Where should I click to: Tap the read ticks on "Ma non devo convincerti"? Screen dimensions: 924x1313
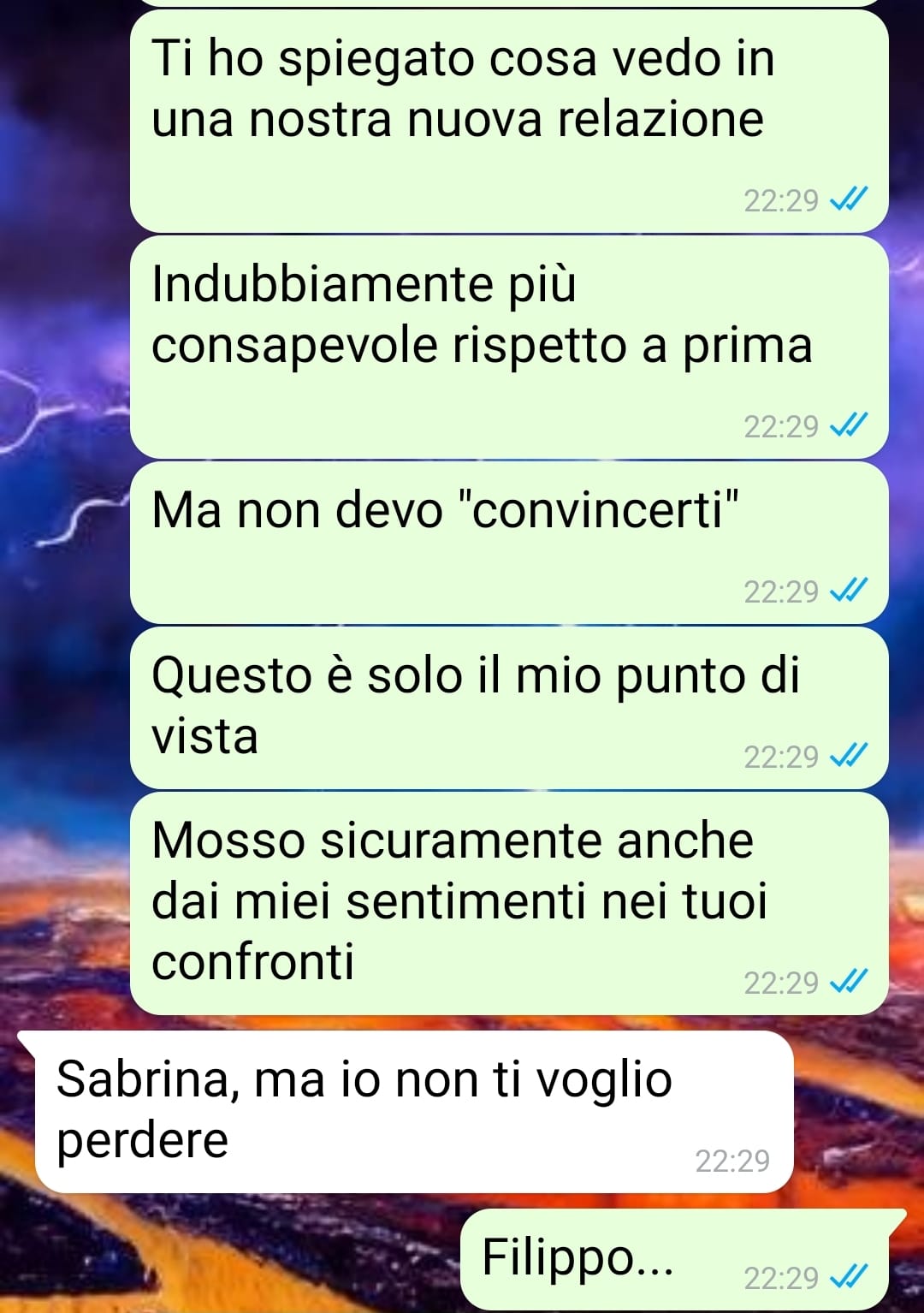[x=850, y=590]
